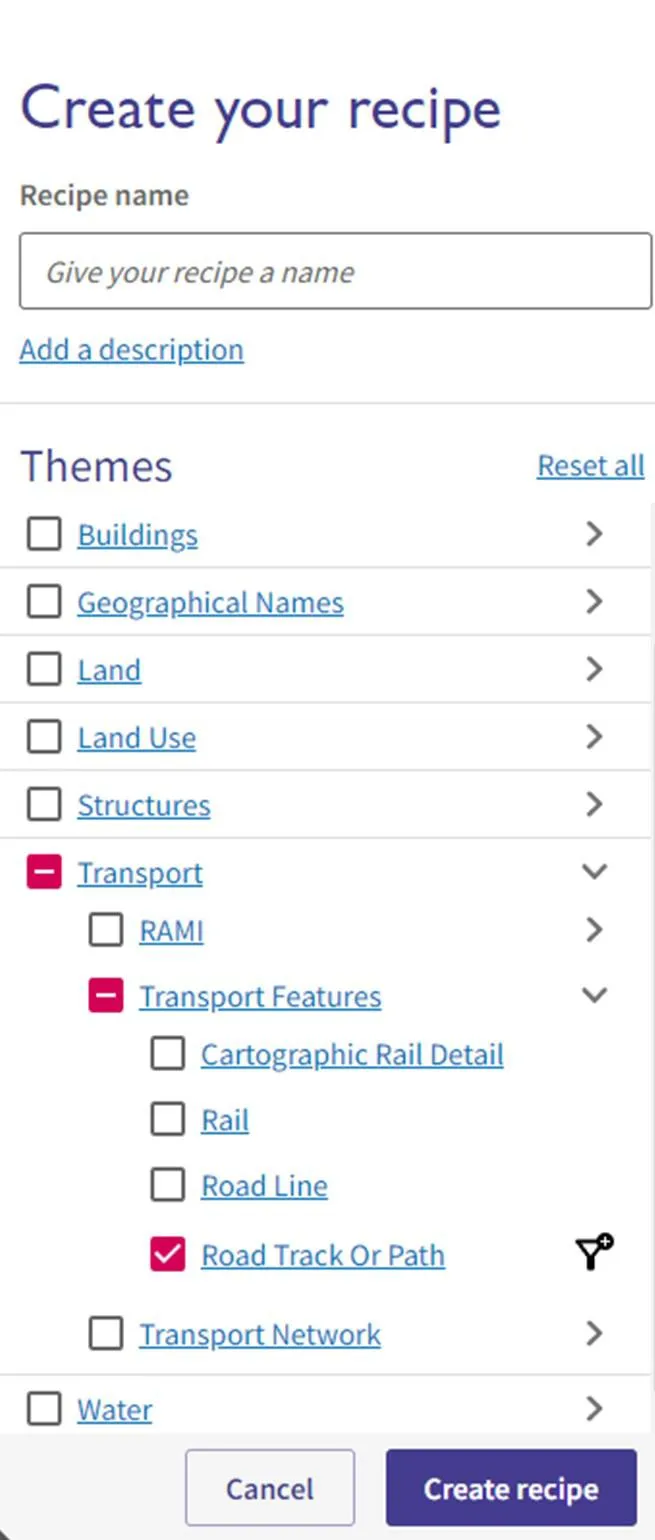Tick the Buildings checkbox
Image resolution: width=655 pixels, height=1540 pixels.
[44, 535]
